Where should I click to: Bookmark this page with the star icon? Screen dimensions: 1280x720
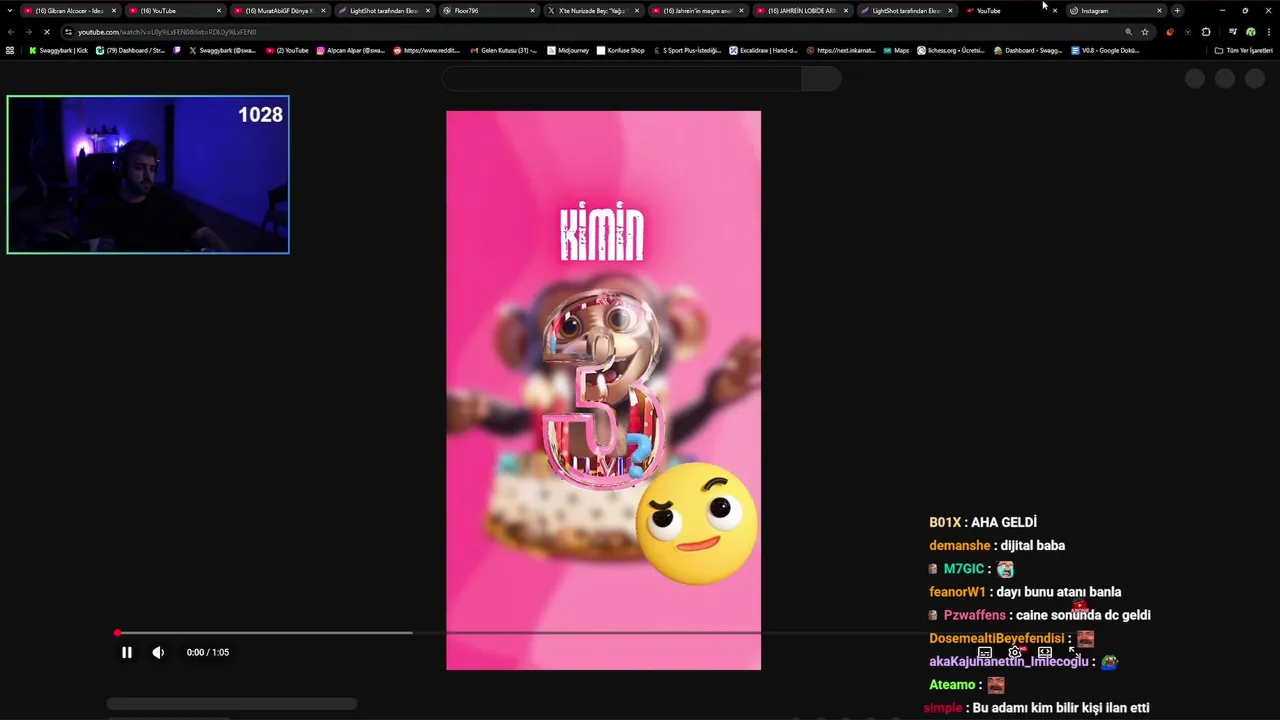(x=1145, y=32)
